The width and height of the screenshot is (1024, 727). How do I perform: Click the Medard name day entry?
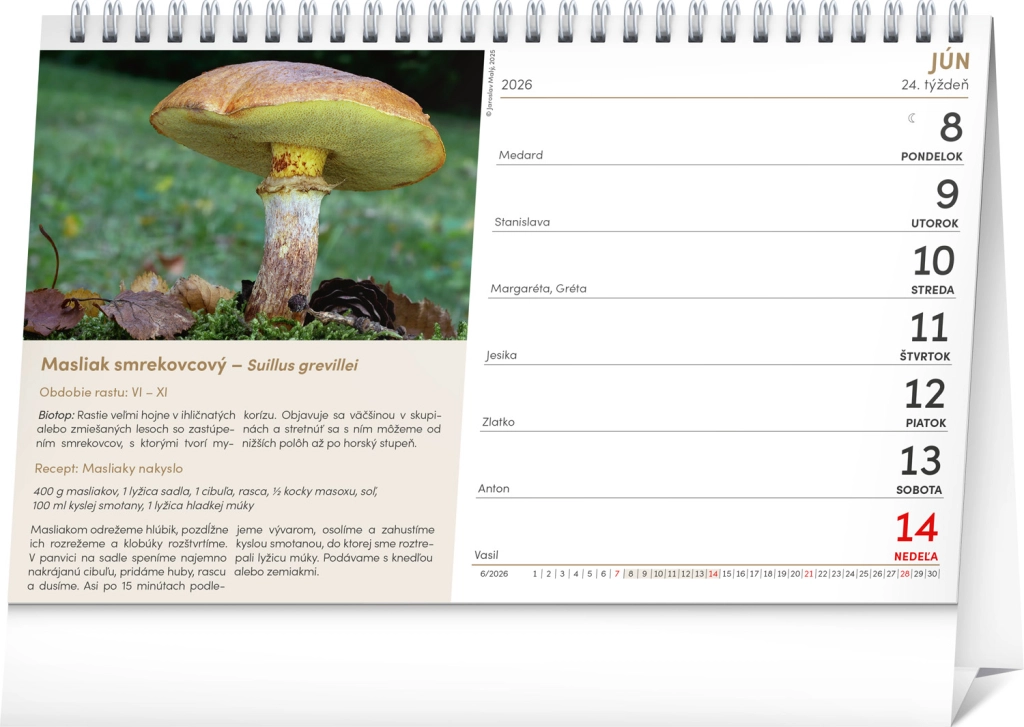521,155
